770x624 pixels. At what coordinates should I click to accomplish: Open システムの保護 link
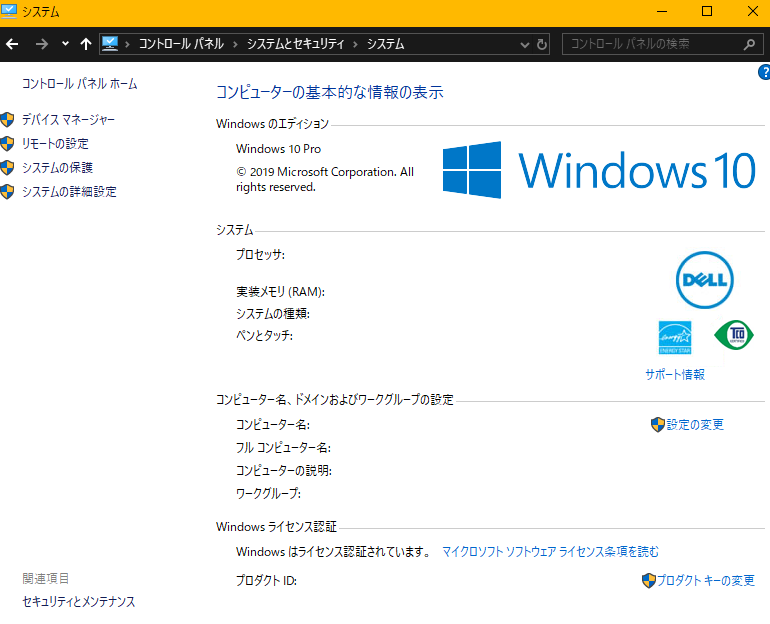coord(57,167)
